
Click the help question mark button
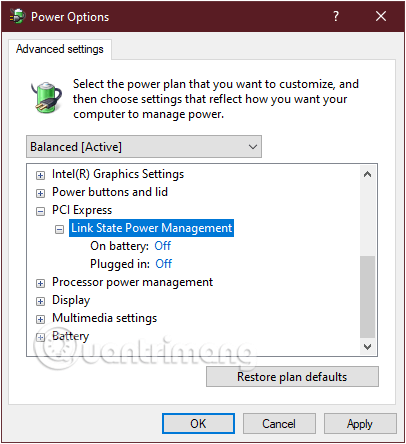point(336,16)
